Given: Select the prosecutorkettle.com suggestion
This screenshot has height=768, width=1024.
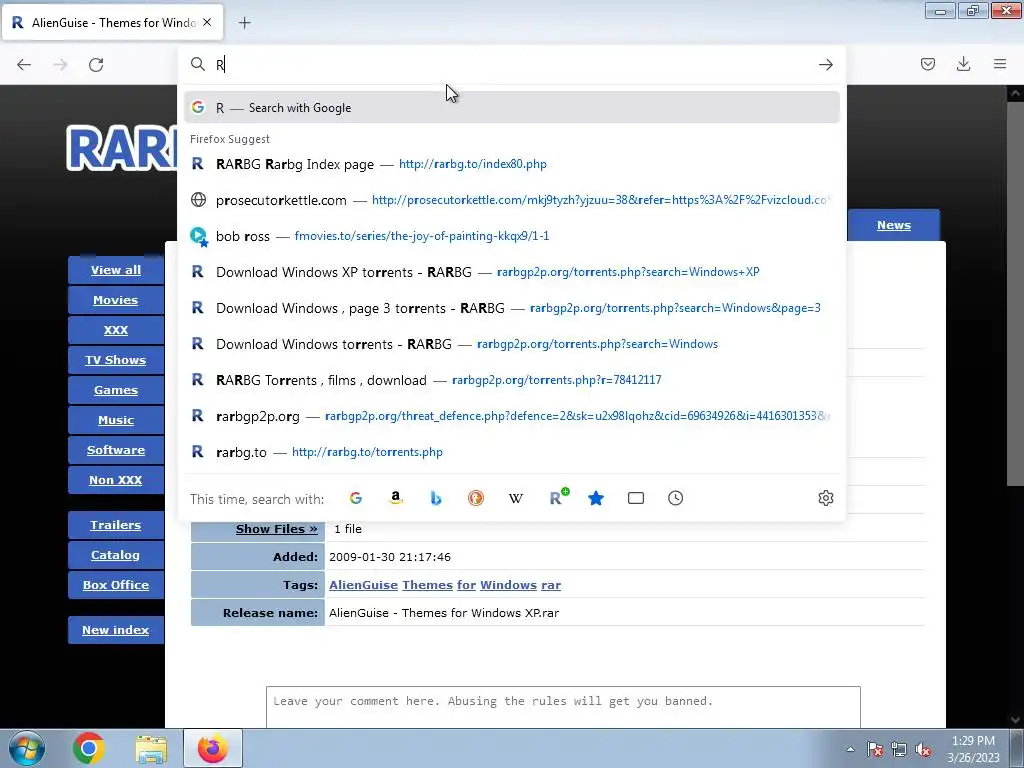Looking at the screenshot, I should click(511, 200).
